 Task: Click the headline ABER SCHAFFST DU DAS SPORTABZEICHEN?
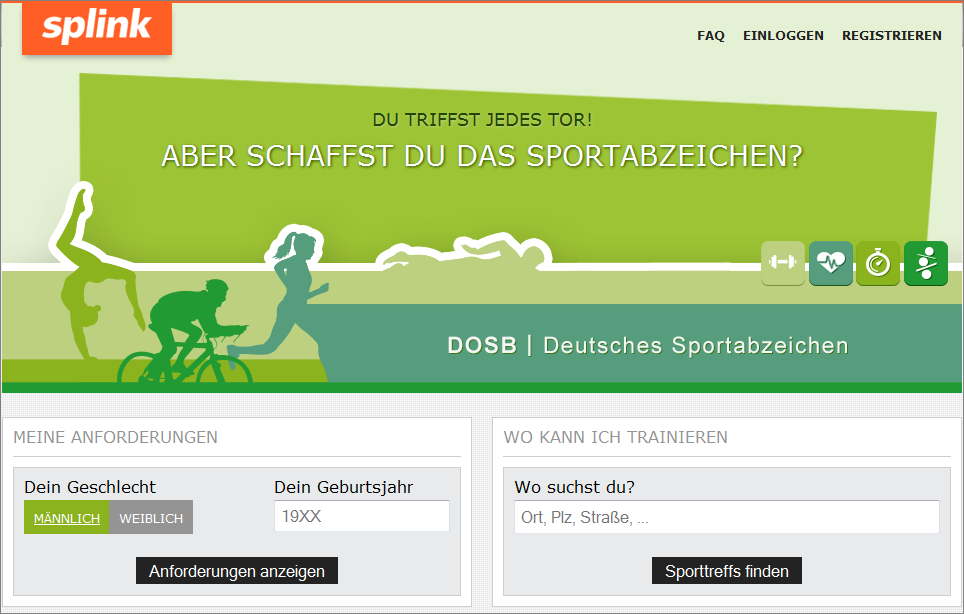482,156
